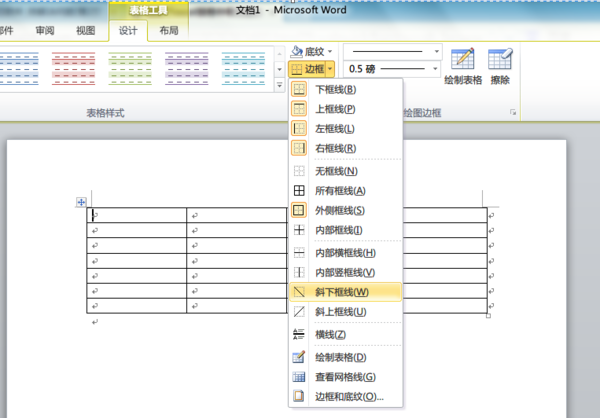The height and width of the screenshot is (418, 600).
Task: Switch to the 审阅 tab
Action: tap(45, 31)
